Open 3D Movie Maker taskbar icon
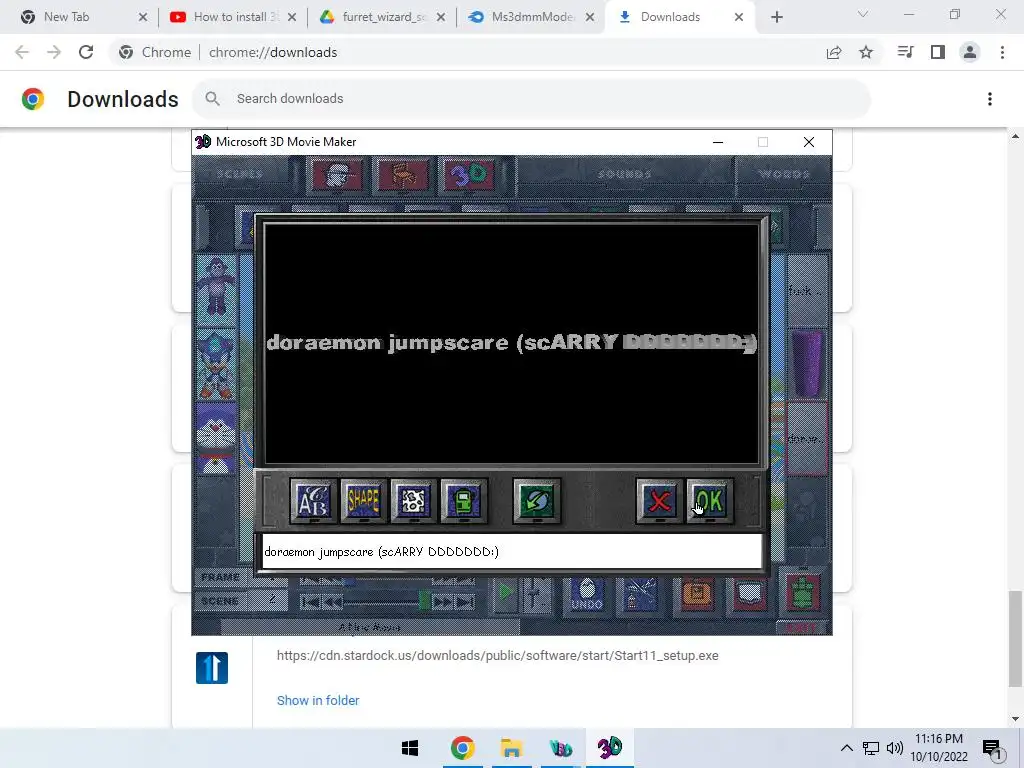This screenshot has width=1024, height=768. coord(609,748)
